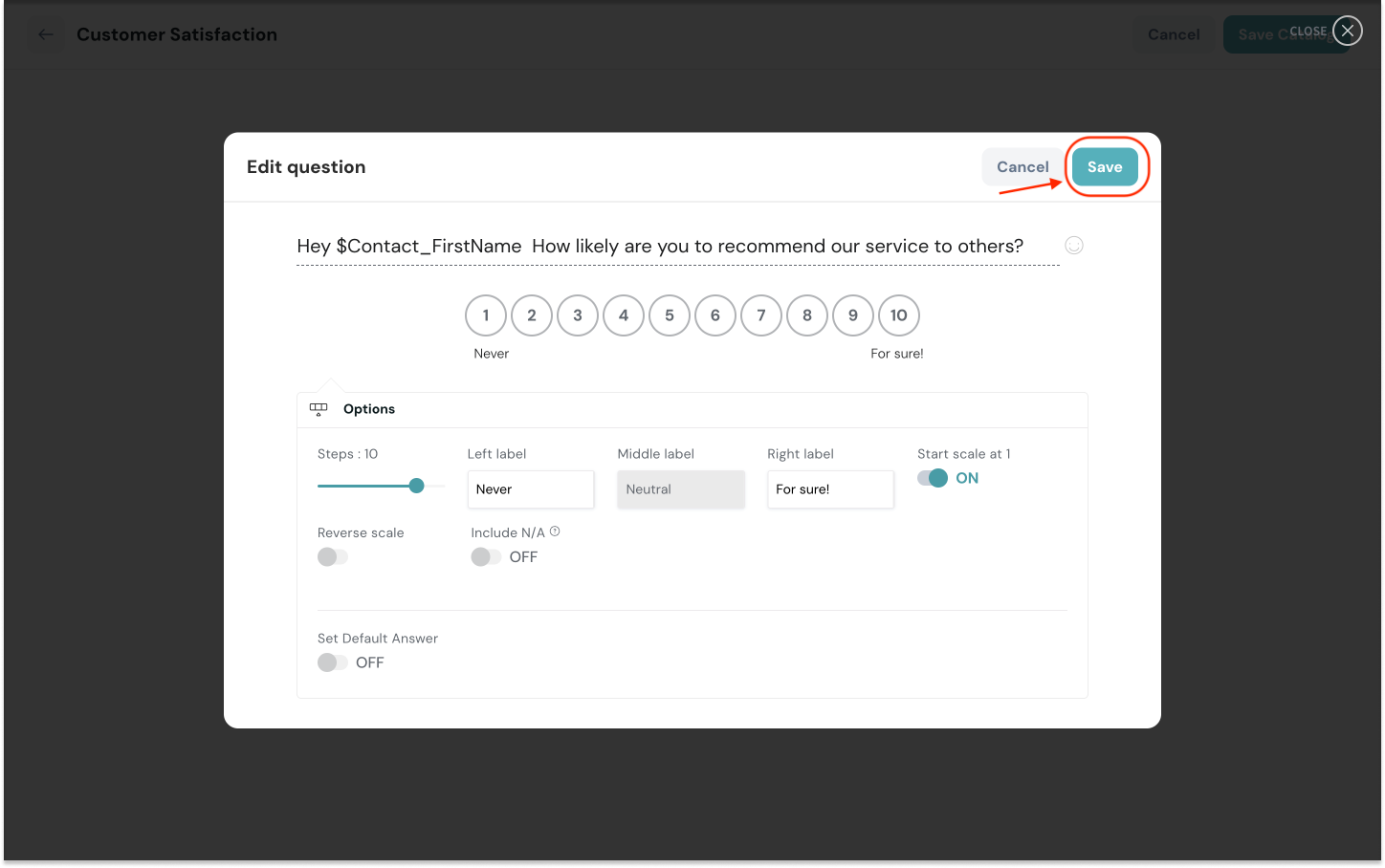Click the Include N/A info icon
The height and width of the screenshot is (868, 1385).
555,532
